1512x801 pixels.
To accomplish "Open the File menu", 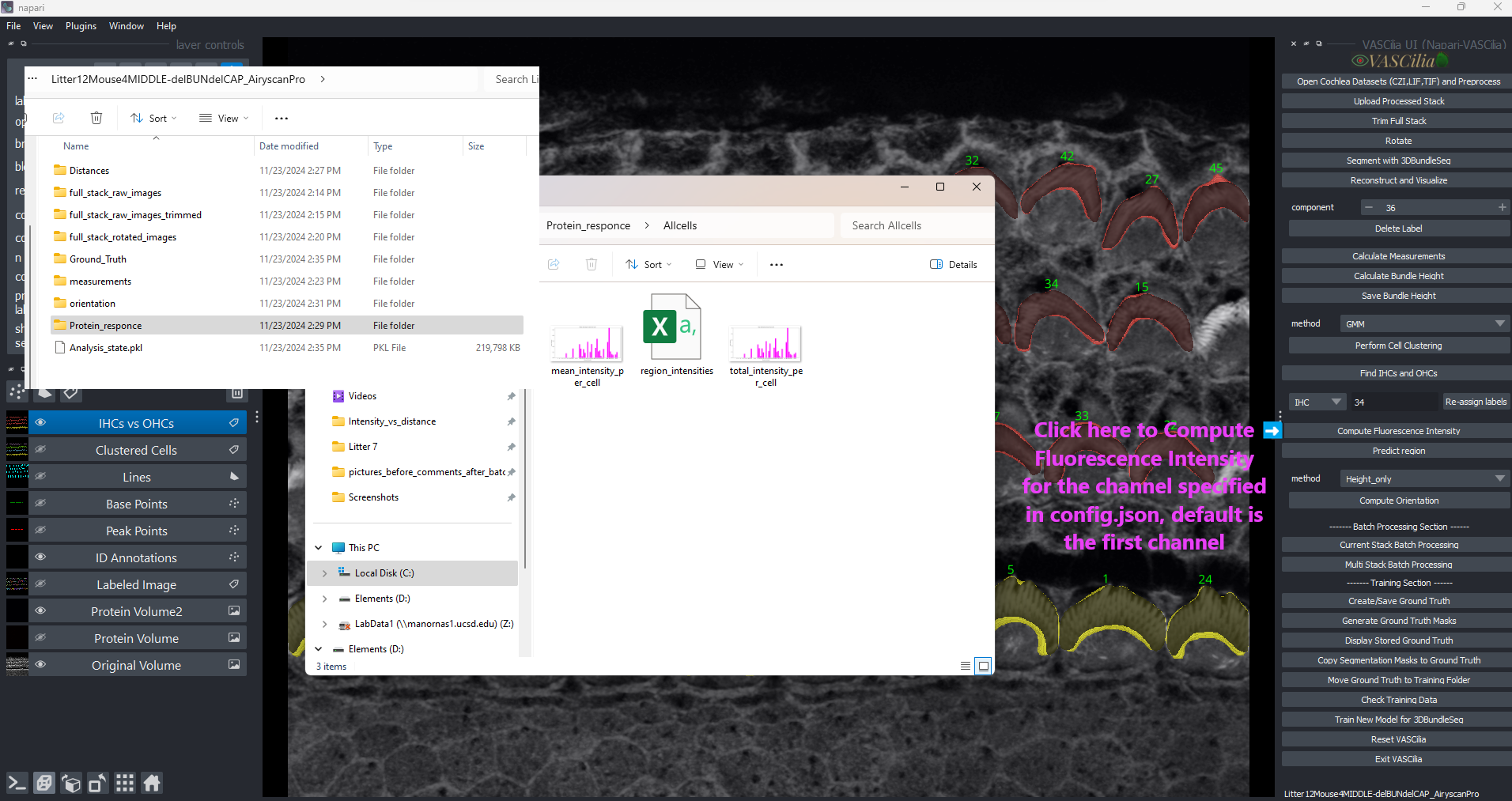I will [x=13, y=26].
